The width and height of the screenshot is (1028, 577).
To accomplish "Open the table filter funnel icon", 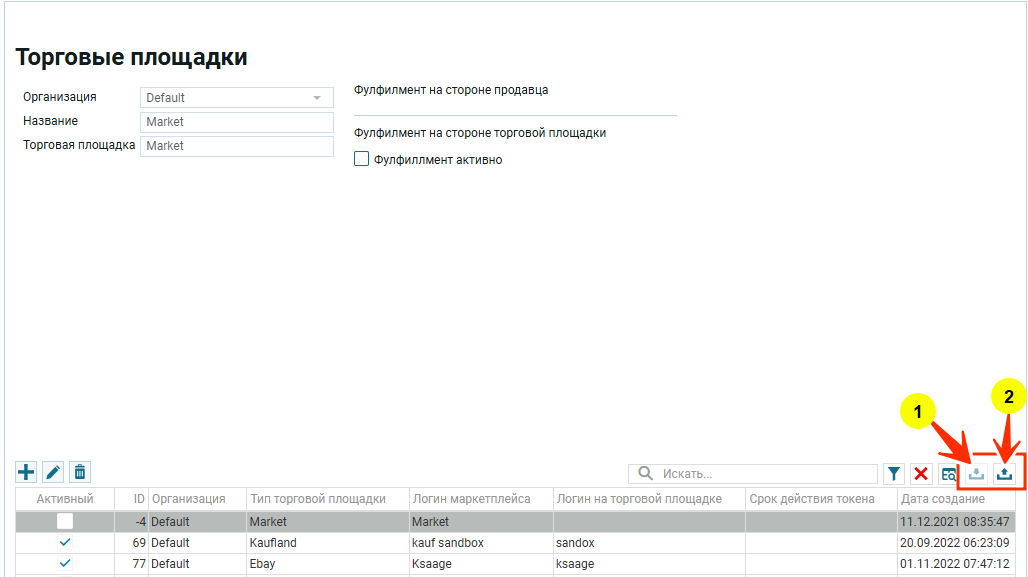I will (x=894, y=474).
